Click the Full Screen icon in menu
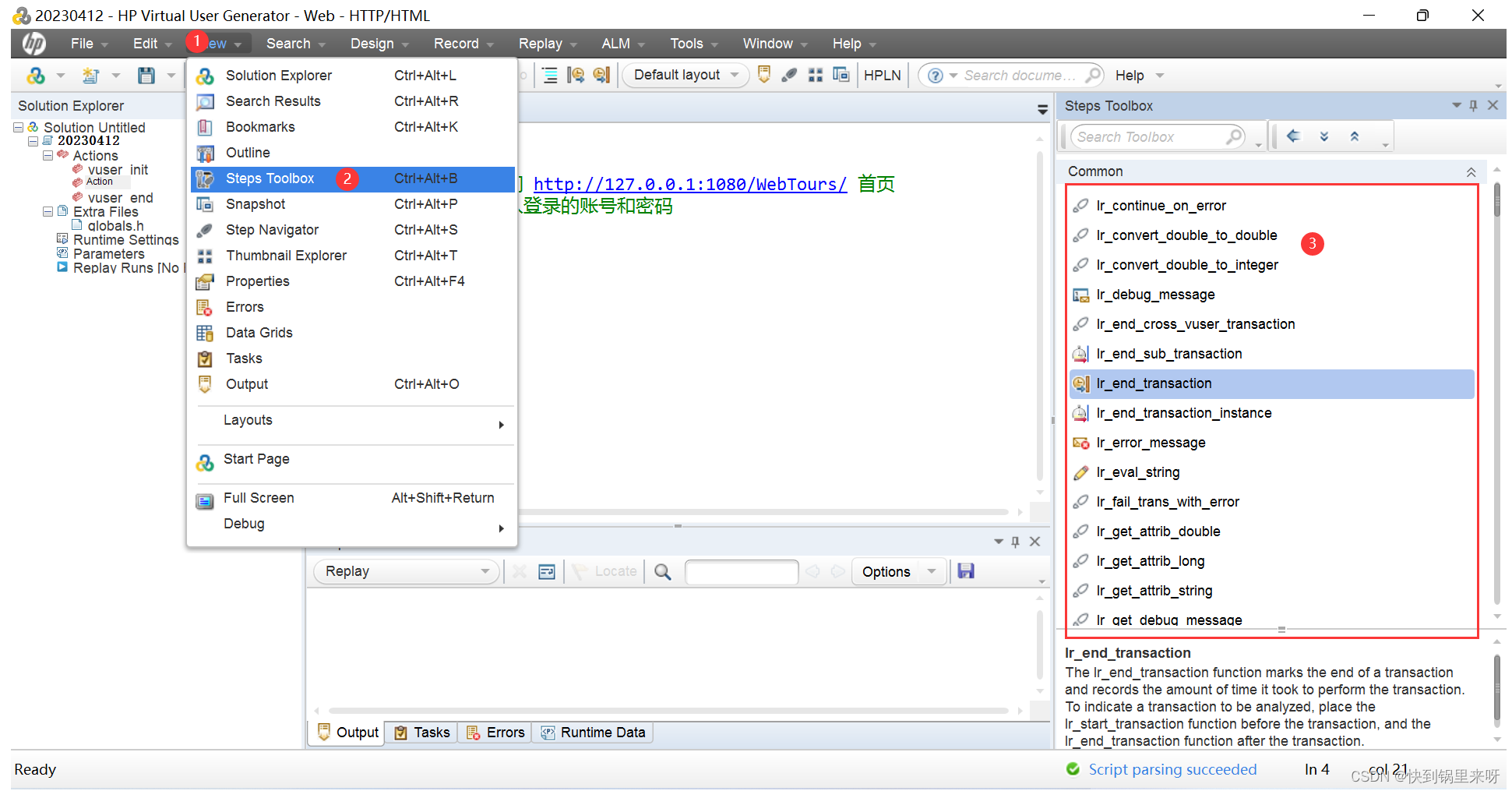The width and height of the screenshot is (1512, 791). point(205,501)
